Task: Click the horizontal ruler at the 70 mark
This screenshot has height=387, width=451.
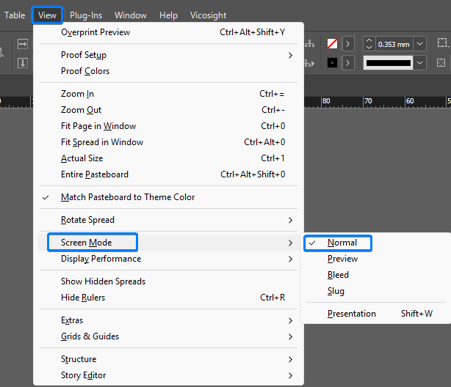Action: tap(368, 101)
